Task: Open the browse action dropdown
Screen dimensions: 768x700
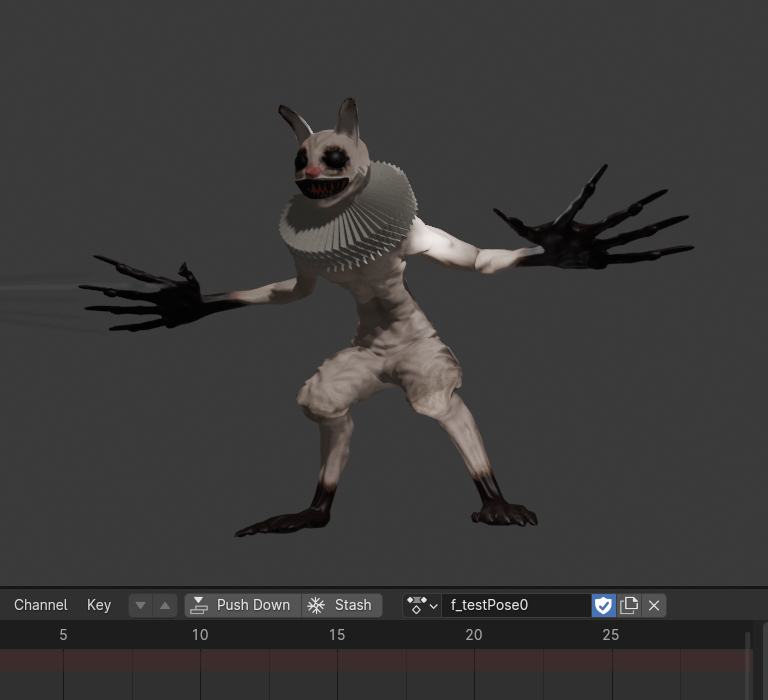Action: pos(422,605)
